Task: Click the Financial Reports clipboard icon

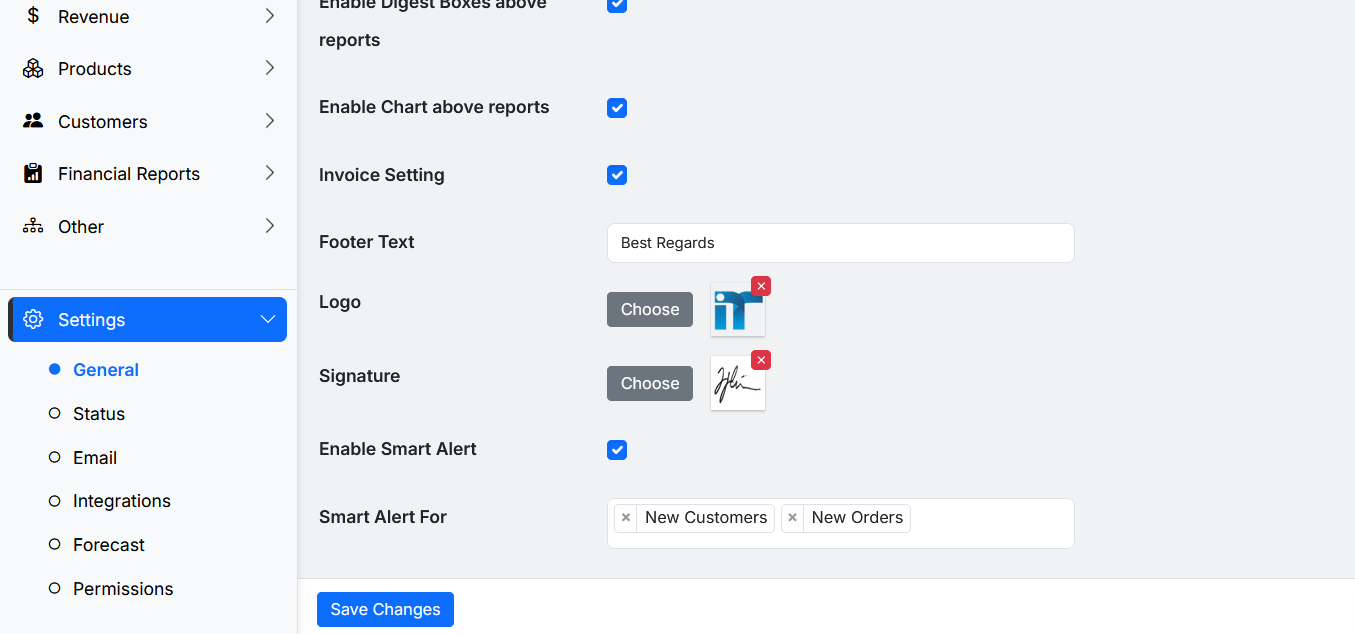Action: tap(31, 173)
